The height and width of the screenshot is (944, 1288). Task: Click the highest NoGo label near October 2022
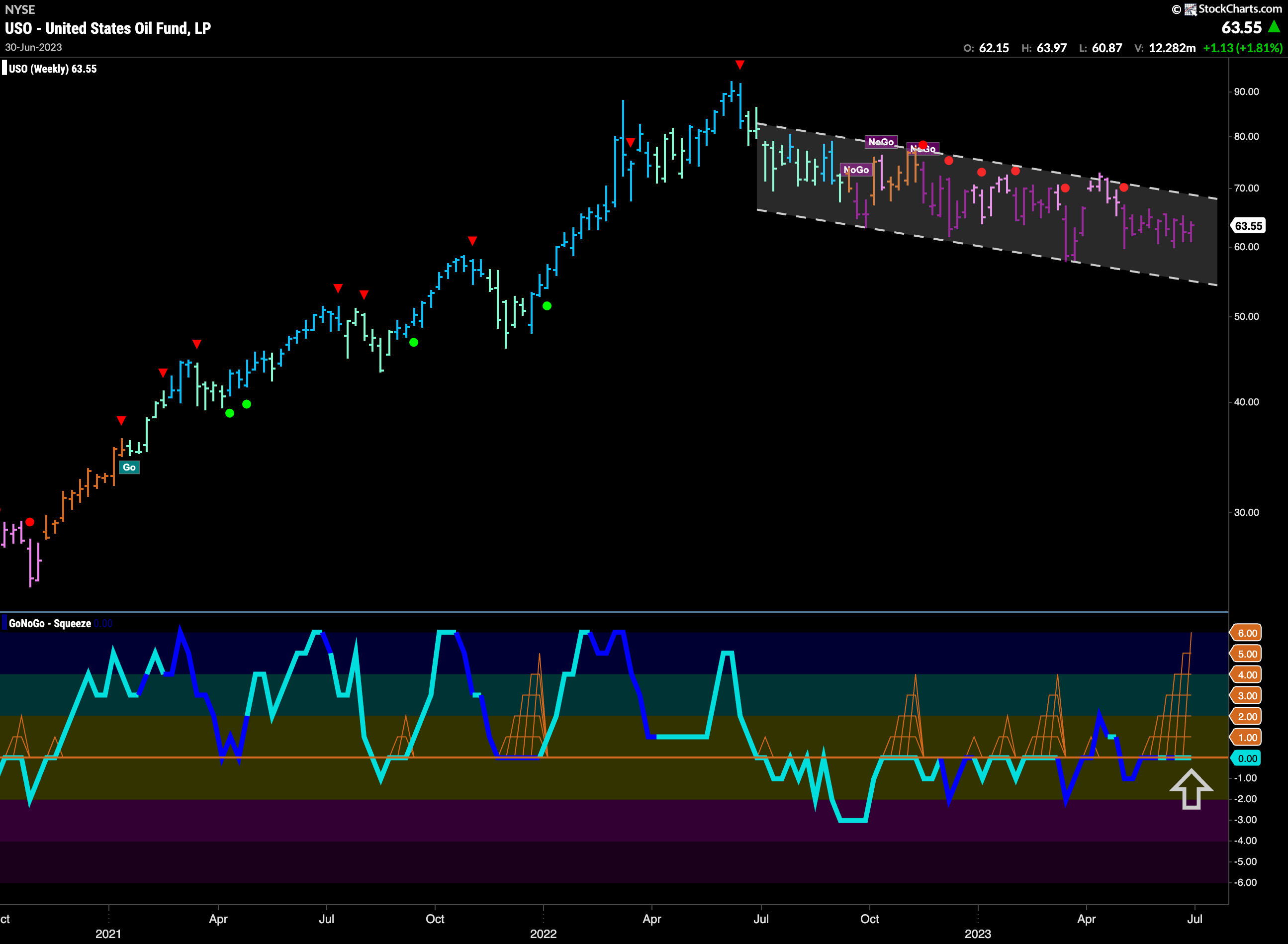(x=881, y=142)
